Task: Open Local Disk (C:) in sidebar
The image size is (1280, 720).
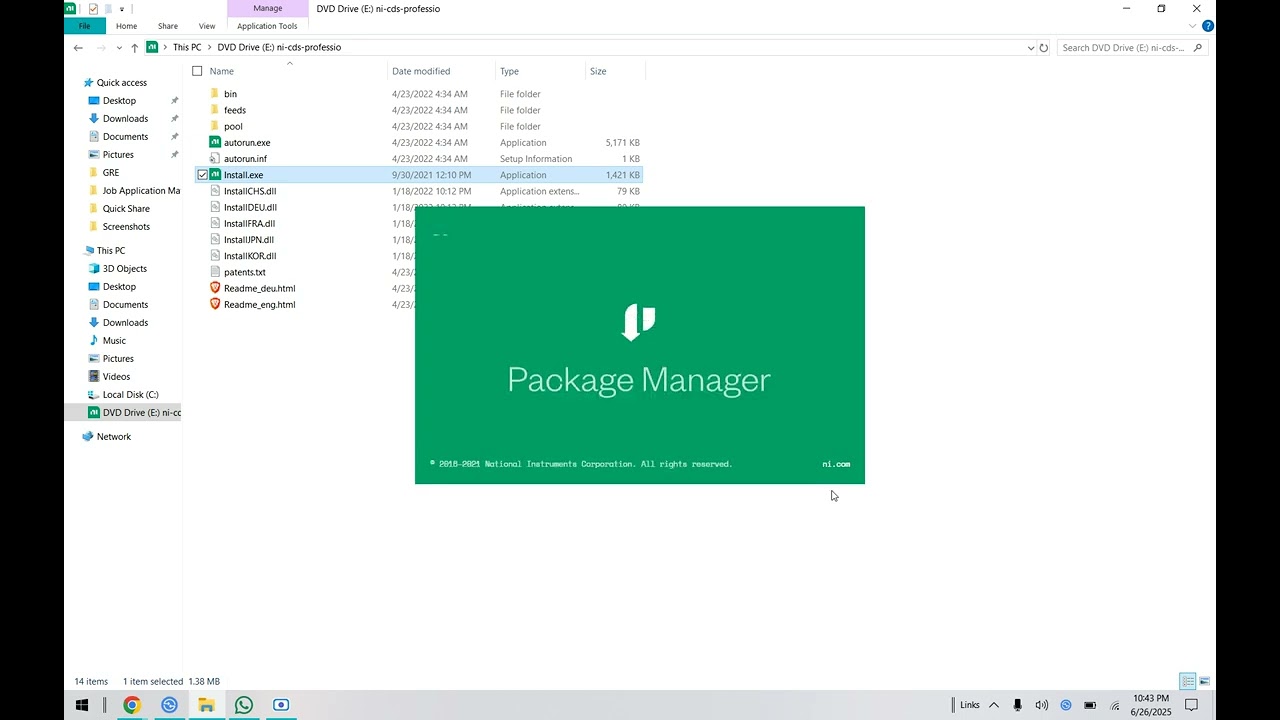Action: tap(130, 395)
